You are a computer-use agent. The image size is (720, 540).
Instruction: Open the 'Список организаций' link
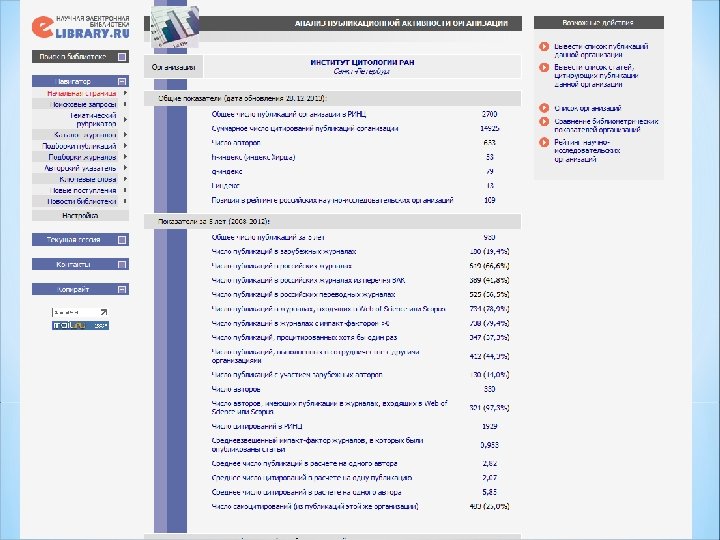(x=588, y=108)
